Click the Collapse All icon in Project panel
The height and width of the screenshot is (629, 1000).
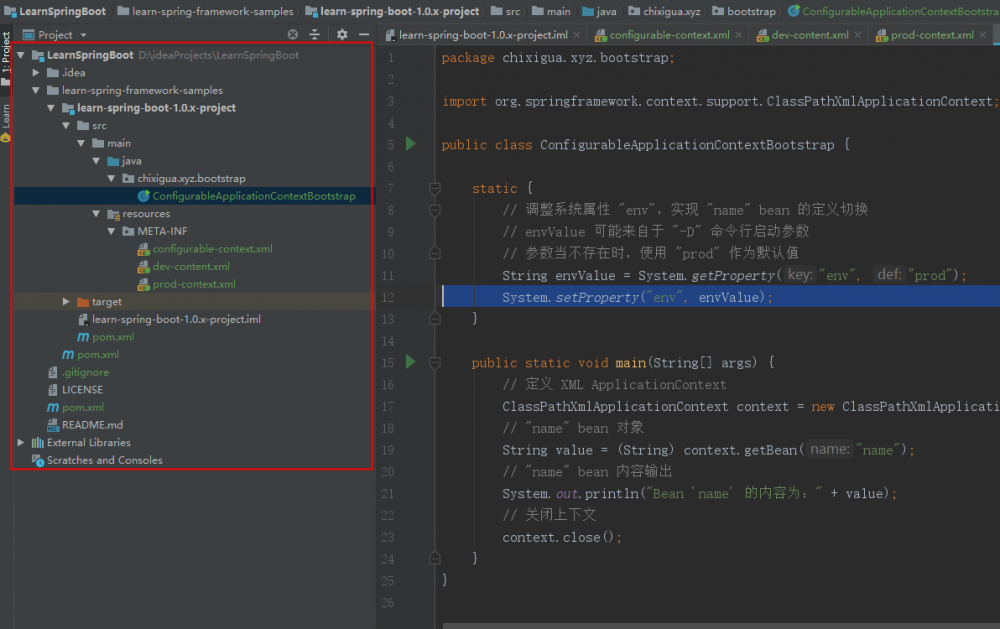click(x=315, y=34)
